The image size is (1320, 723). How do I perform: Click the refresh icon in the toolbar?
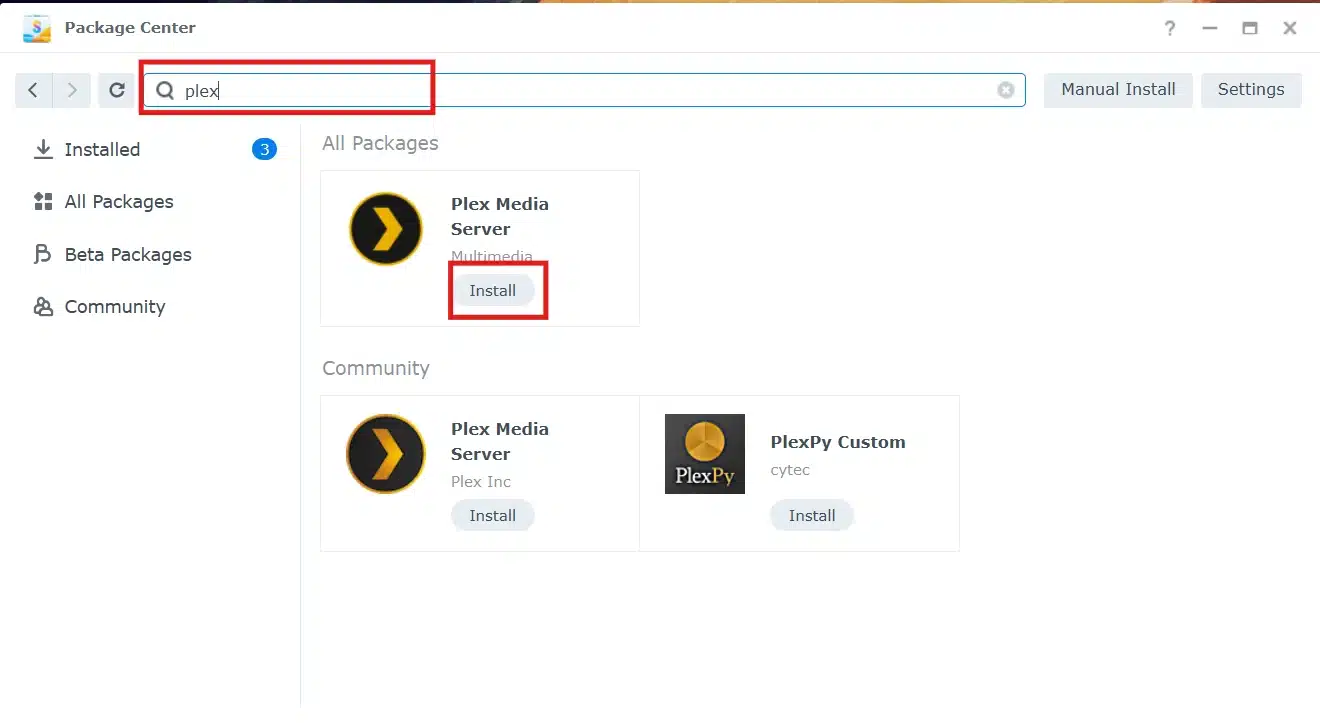(x=116, y=89)
